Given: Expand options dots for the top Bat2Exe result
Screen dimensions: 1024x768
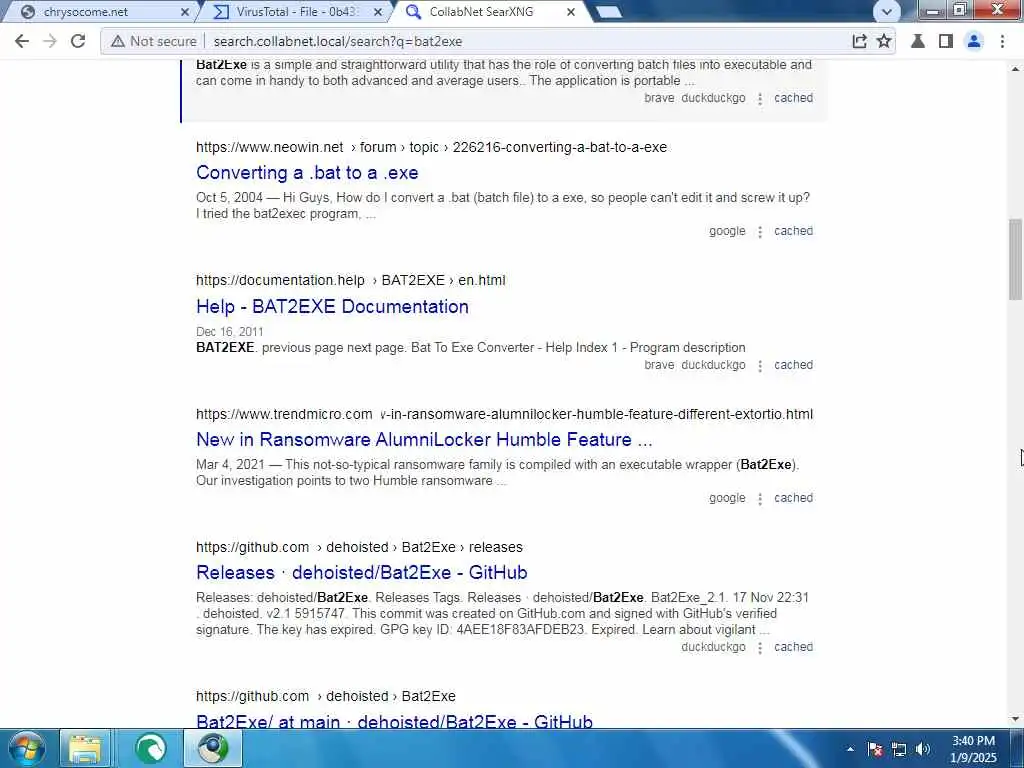Looking at the screenshot, I should (x=760, y=99).
